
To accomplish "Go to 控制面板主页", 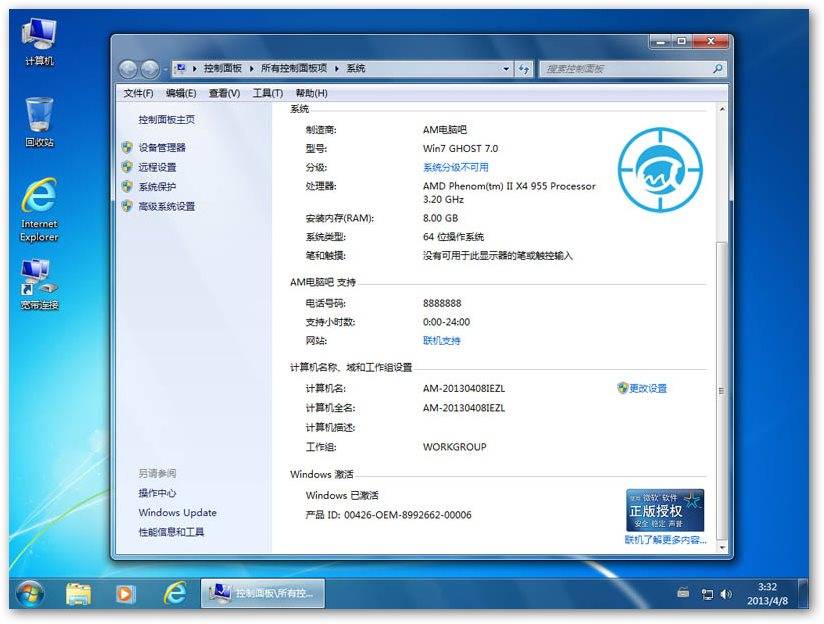I will click(167, 120).
